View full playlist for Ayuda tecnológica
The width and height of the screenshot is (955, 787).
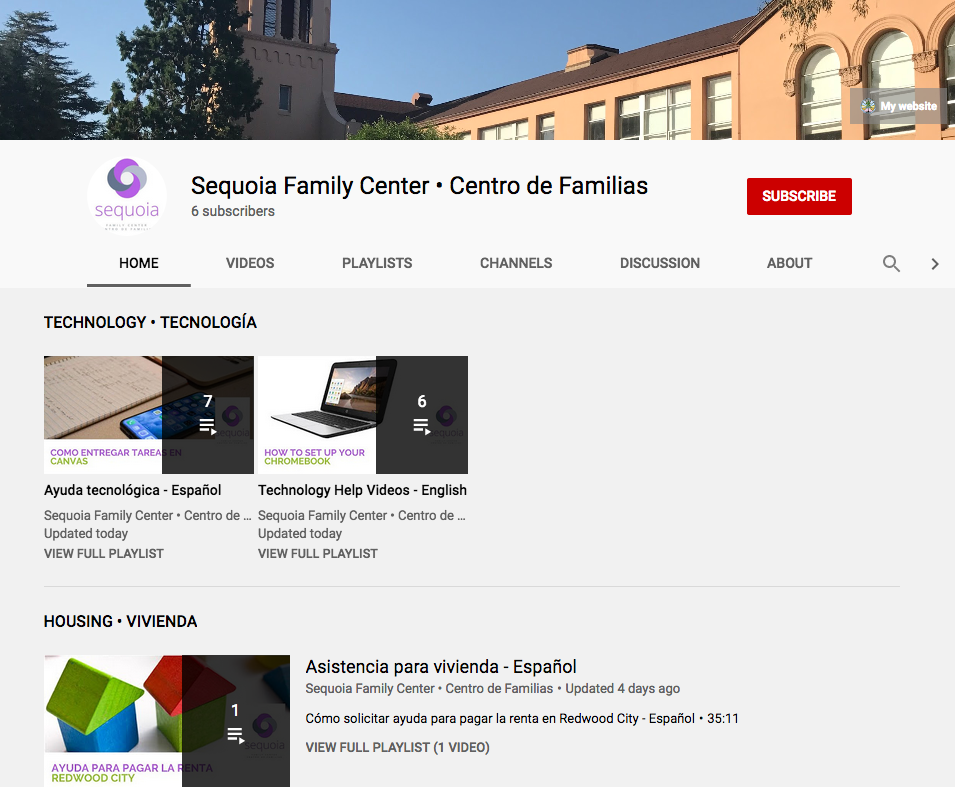click(104, 553)
